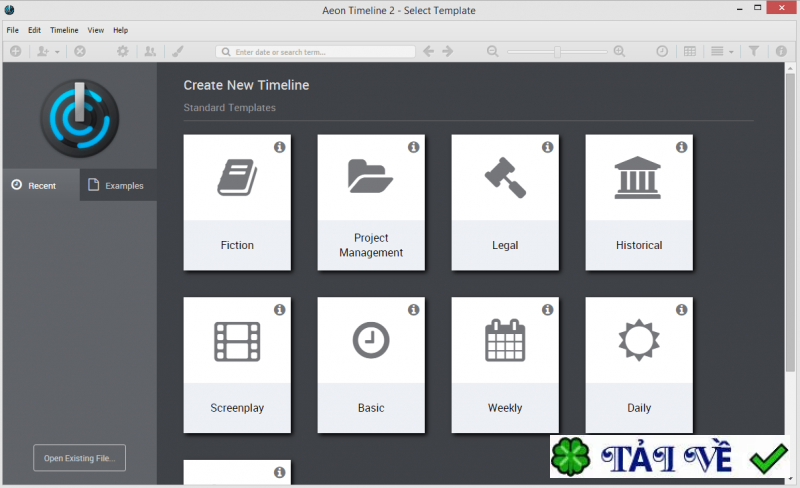The image size is (800, 488).
Task: Click the forward arrow in toolbar
Action: coord(447,51)
